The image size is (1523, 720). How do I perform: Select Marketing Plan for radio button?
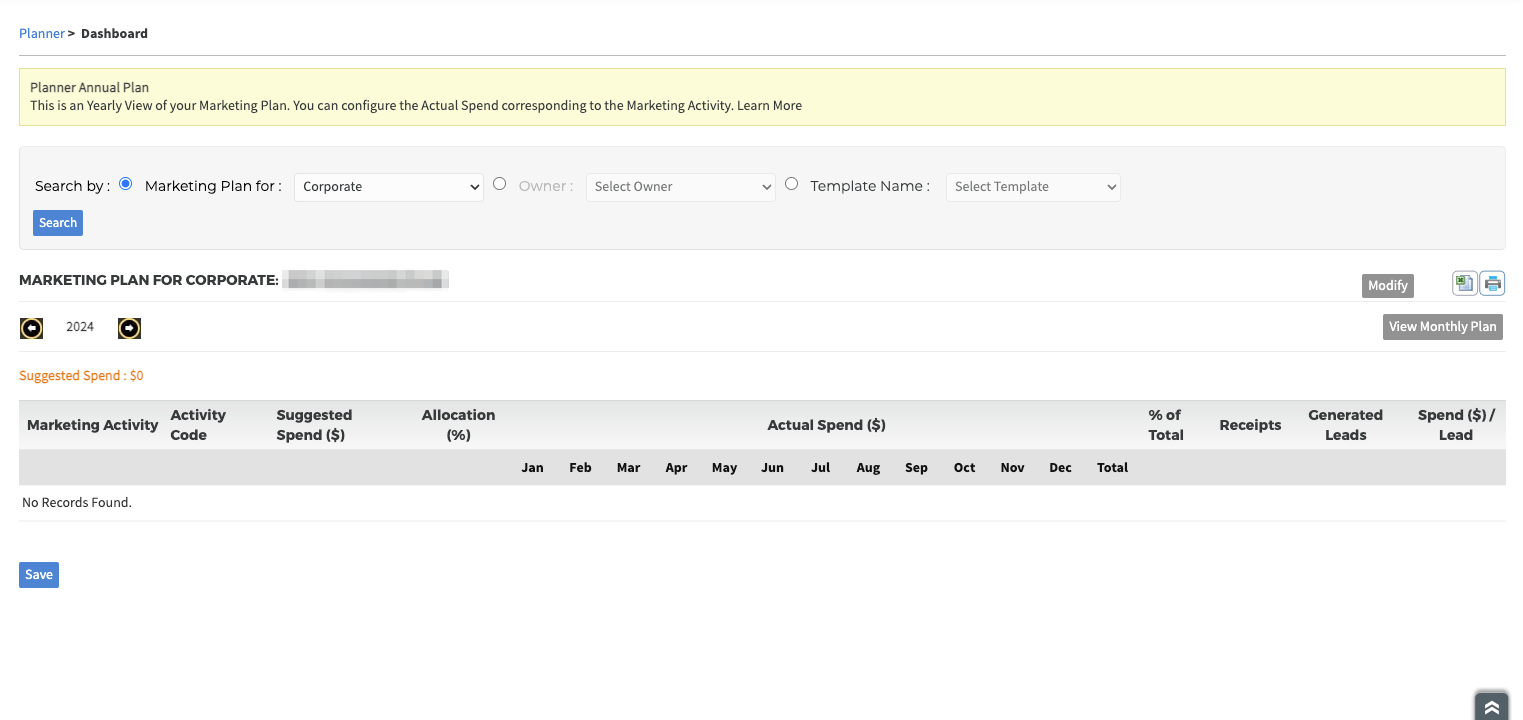tap(125, 184)
